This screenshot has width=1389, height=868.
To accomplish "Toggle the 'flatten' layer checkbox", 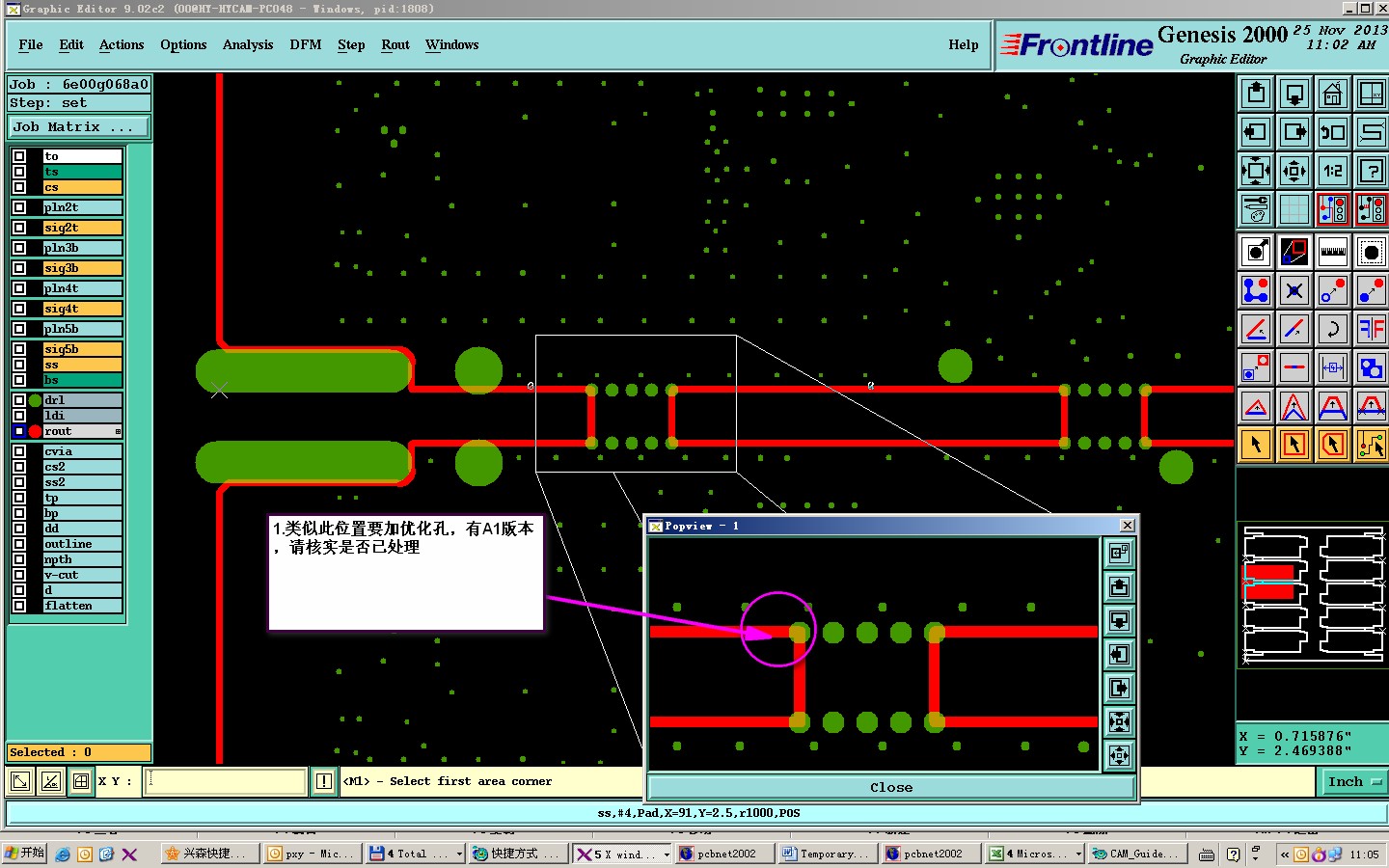I will pyautogui.click(x=19, y=606).
